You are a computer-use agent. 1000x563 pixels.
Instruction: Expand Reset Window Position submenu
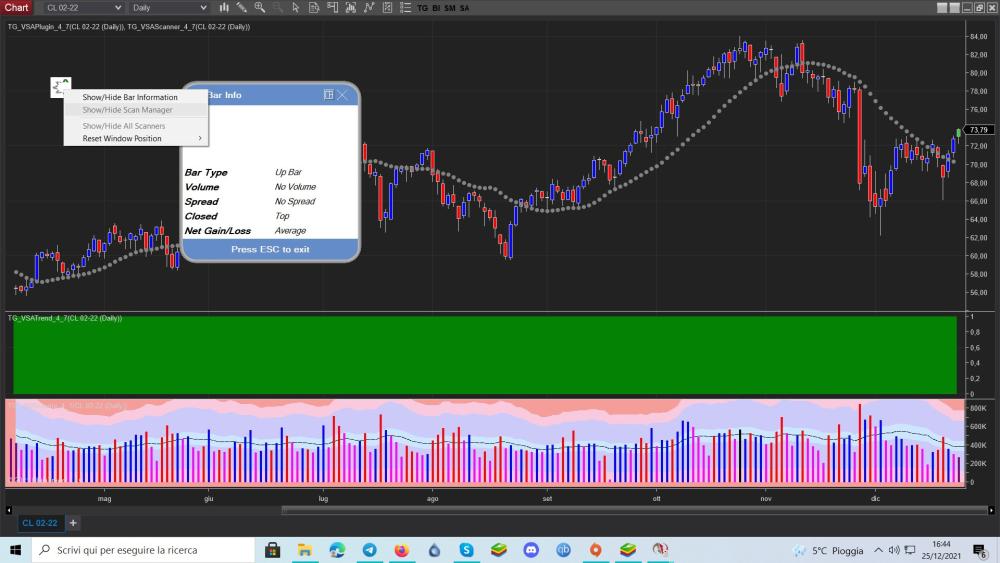136,138
